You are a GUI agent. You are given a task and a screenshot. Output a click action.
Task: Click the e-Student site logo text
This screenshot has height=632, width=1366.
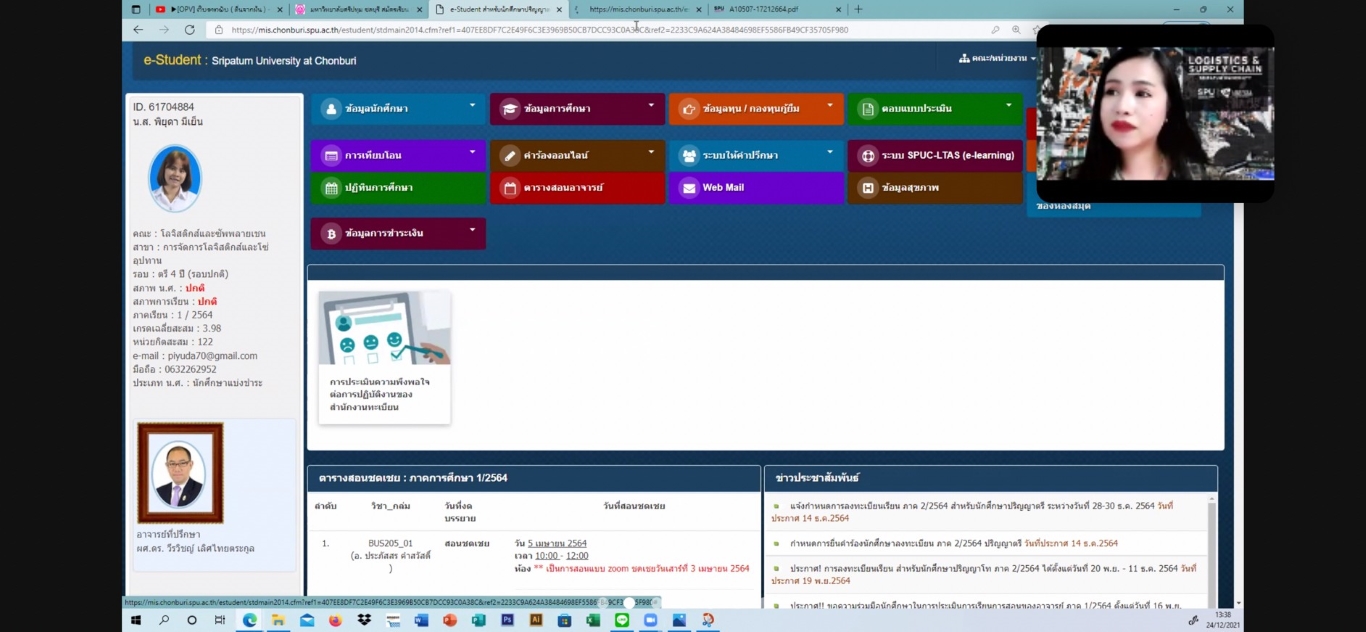(250, 60)
